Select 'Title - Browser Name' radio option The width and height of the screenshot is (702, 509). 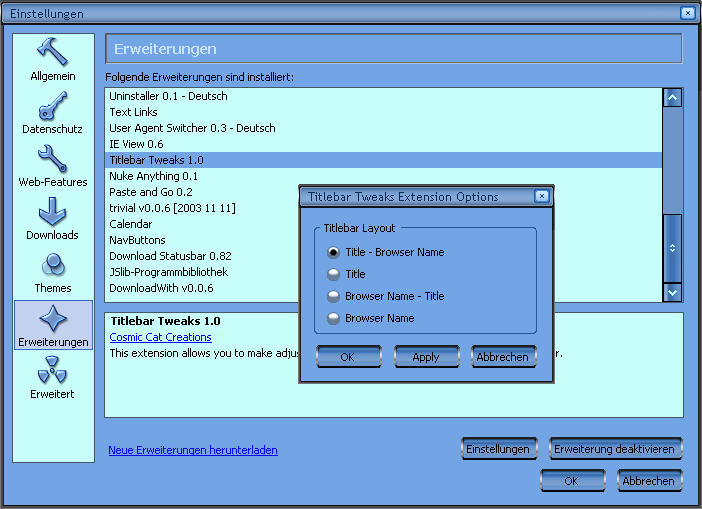coord(334,253)
